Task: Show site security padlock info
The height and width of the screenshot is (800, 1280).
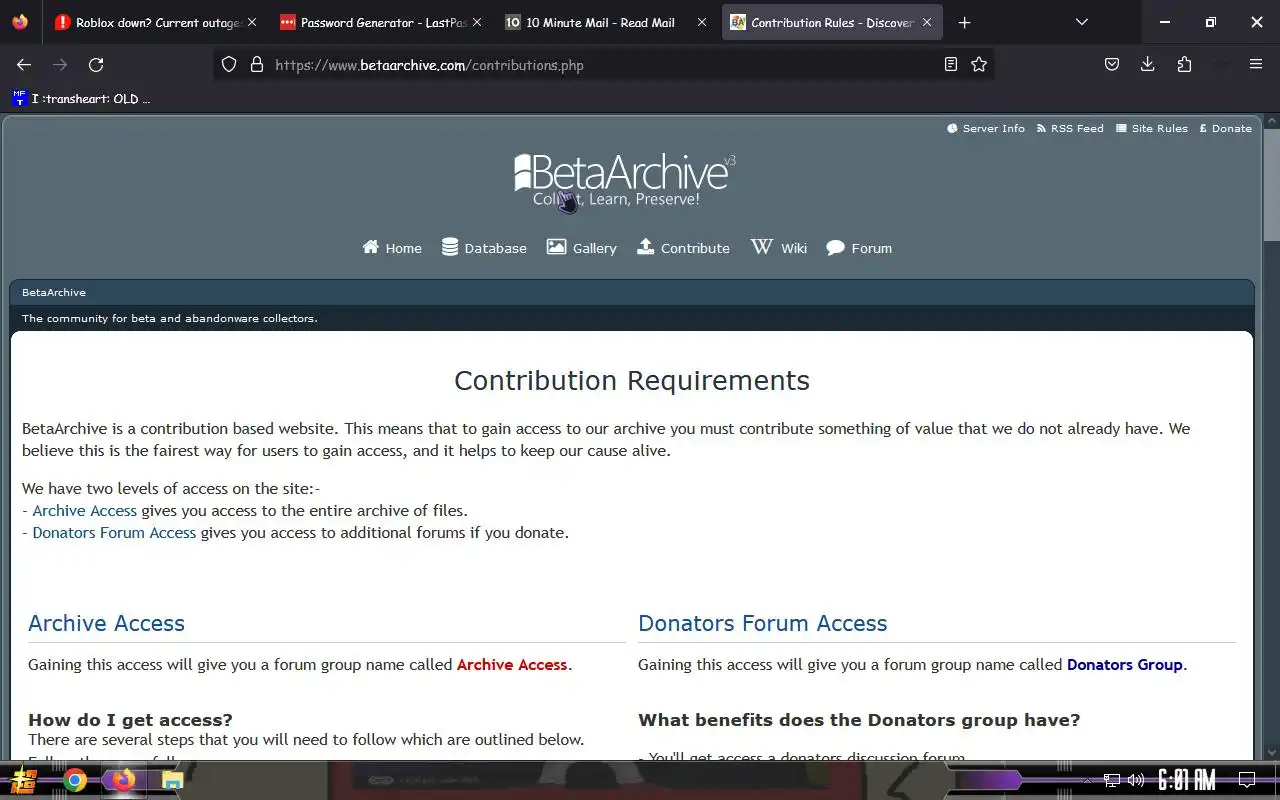Action: coord(257,64)
